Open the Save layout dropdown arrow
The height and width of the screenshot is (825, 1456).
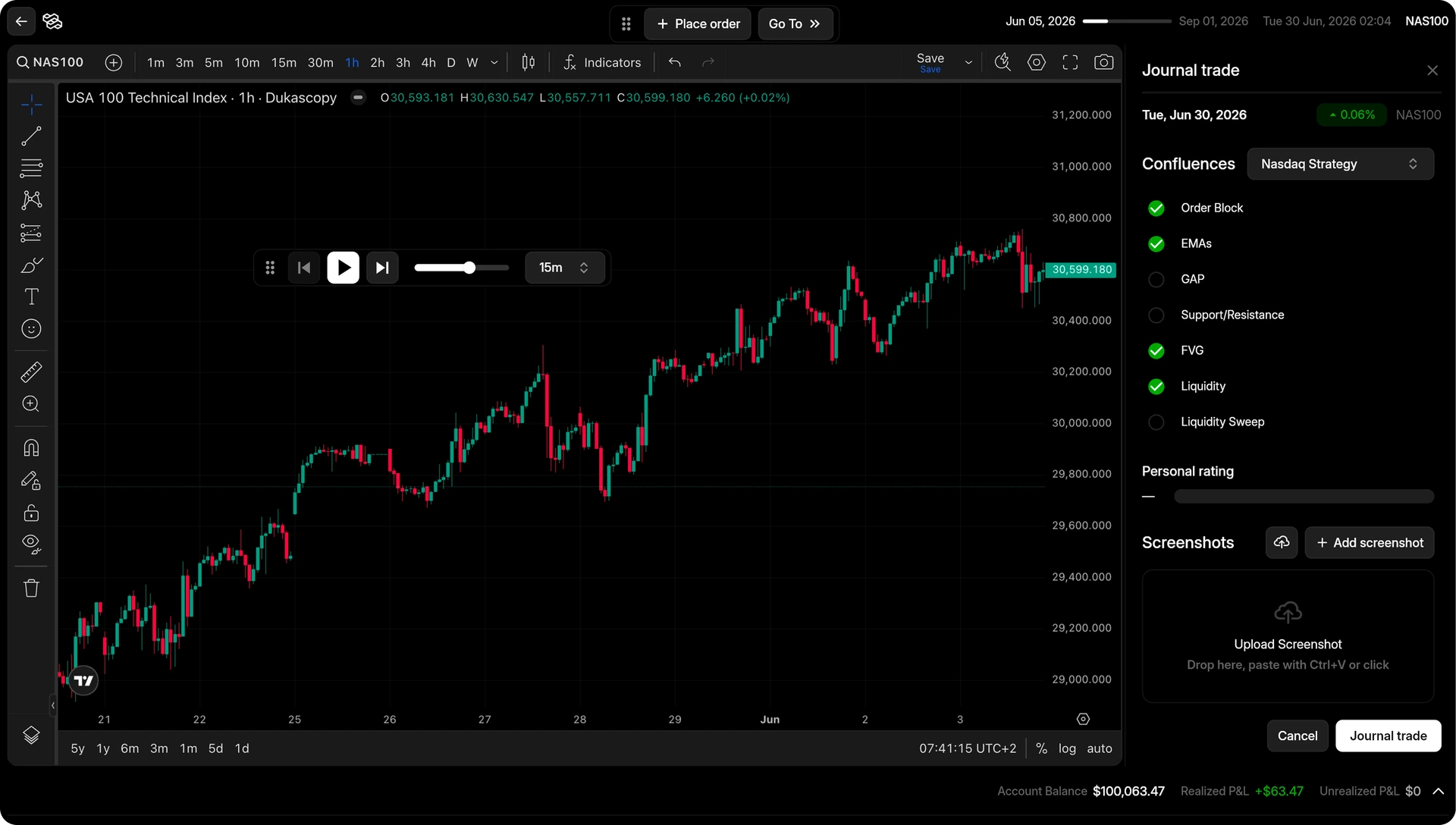click(x=968, y=63)
